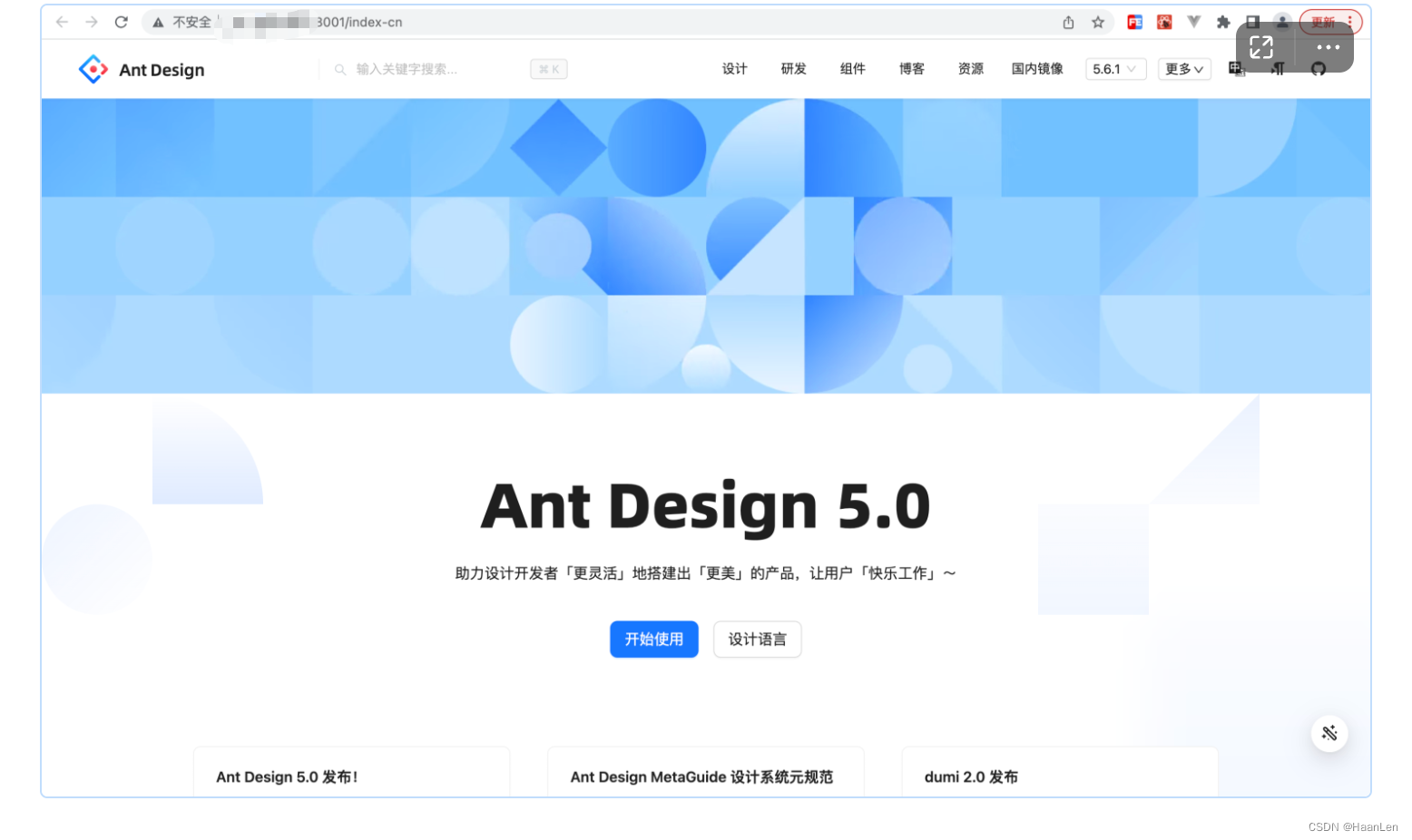The image size is (1412, 840).
Task: Open the three-dots overlay menu
Action: click(x=1329, y=47)
